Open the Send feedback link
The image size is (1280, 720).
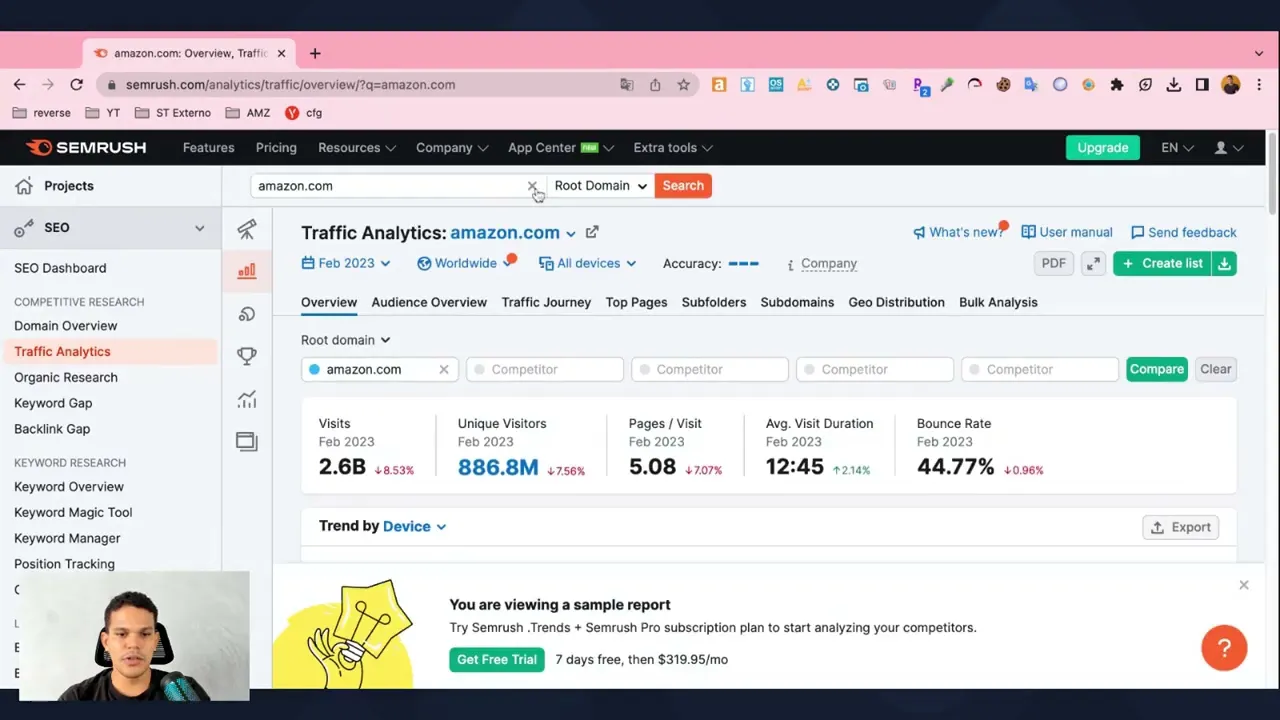pyautogui.click(x=1184, y=232)
